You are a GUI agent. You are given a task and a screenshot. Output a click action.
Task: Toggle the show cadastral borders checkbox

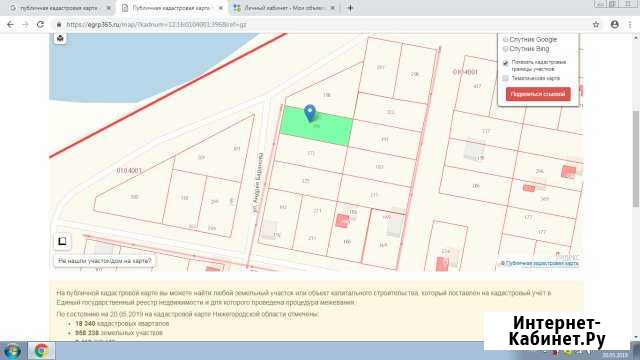coord(505,62)
